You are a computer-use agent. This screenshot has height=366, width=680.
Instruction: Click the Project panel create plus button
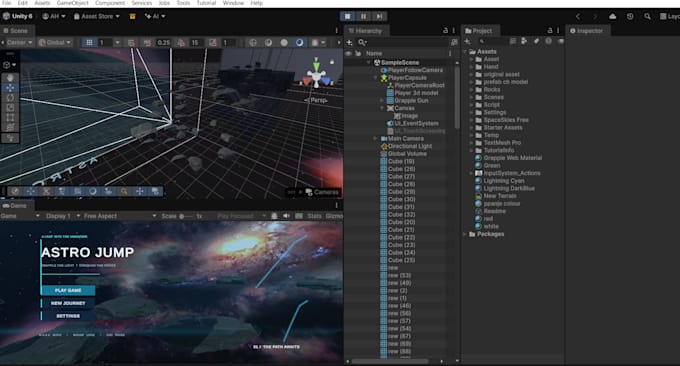[x=468, y=41]
